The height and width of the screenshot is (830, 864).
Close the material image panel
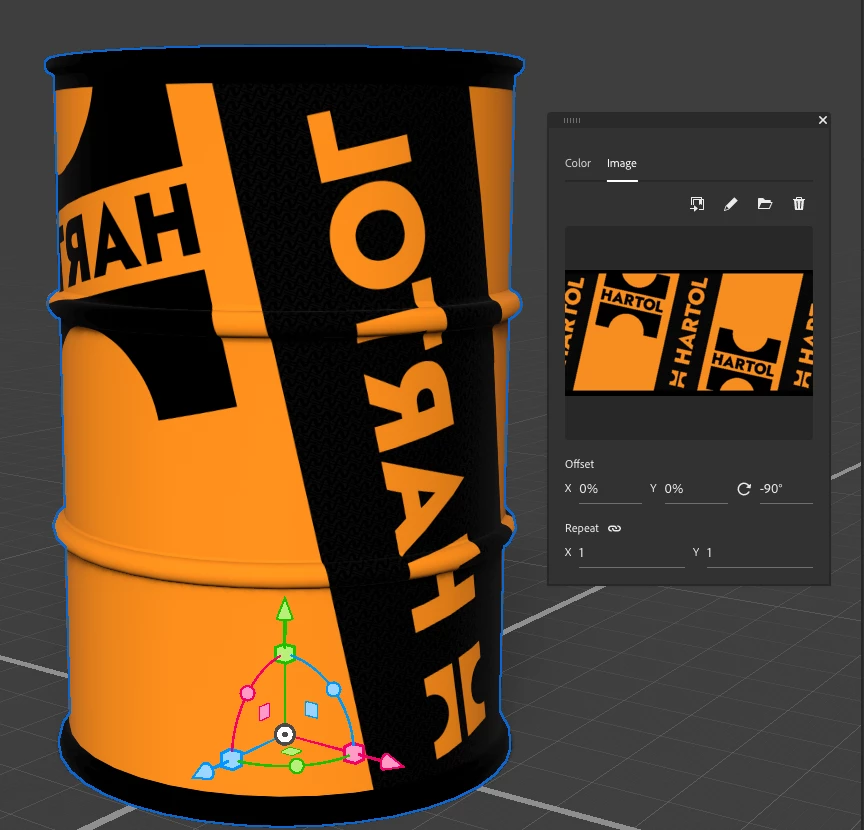(x=823, y=120)
